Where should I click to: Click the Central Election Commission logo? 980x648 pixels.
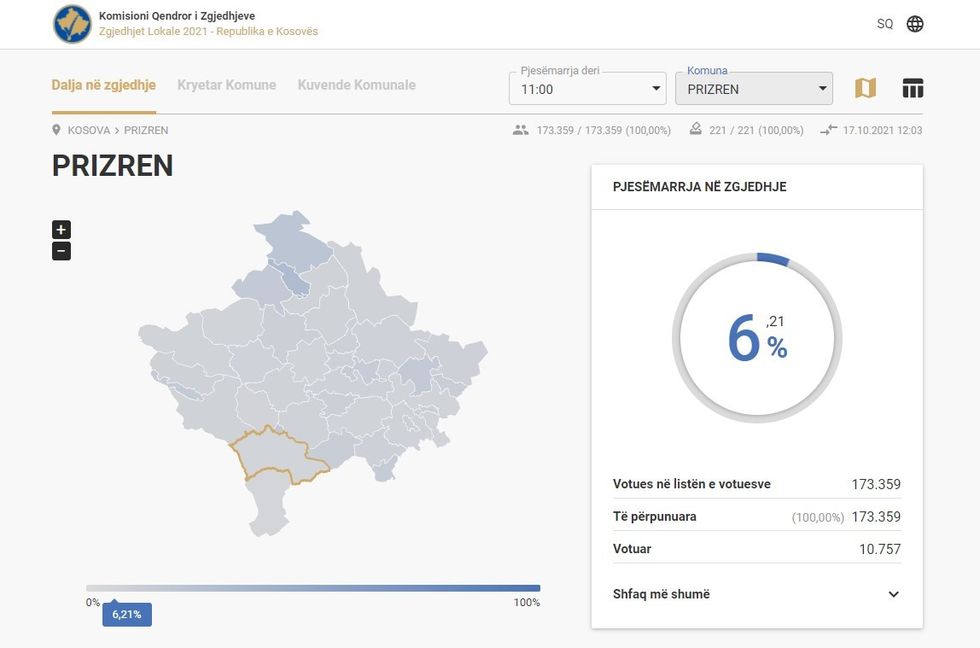(72, 24)
